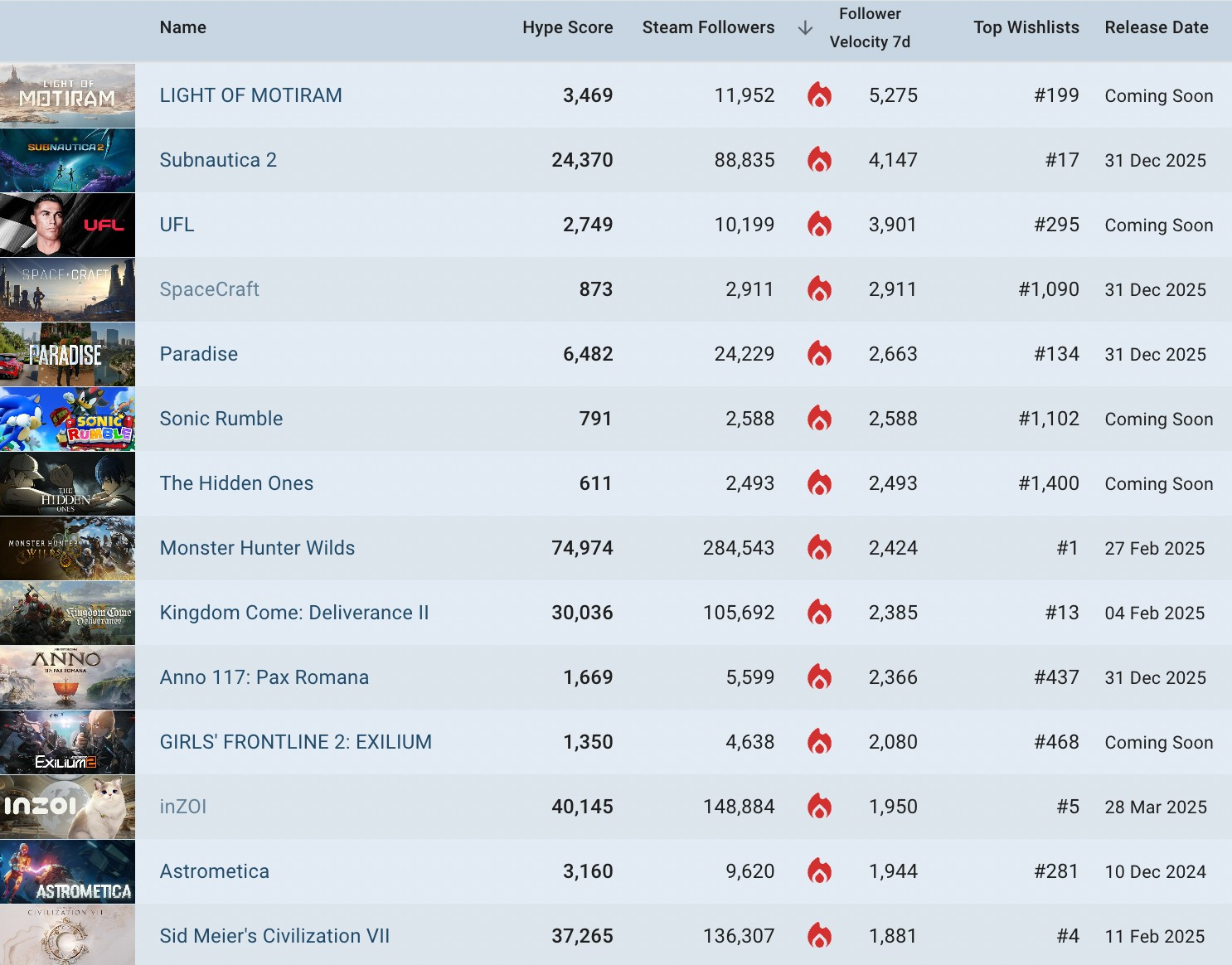Open the SpaceCraft game link
This screenshot has height=965, width=1232.
coord(210,289)
